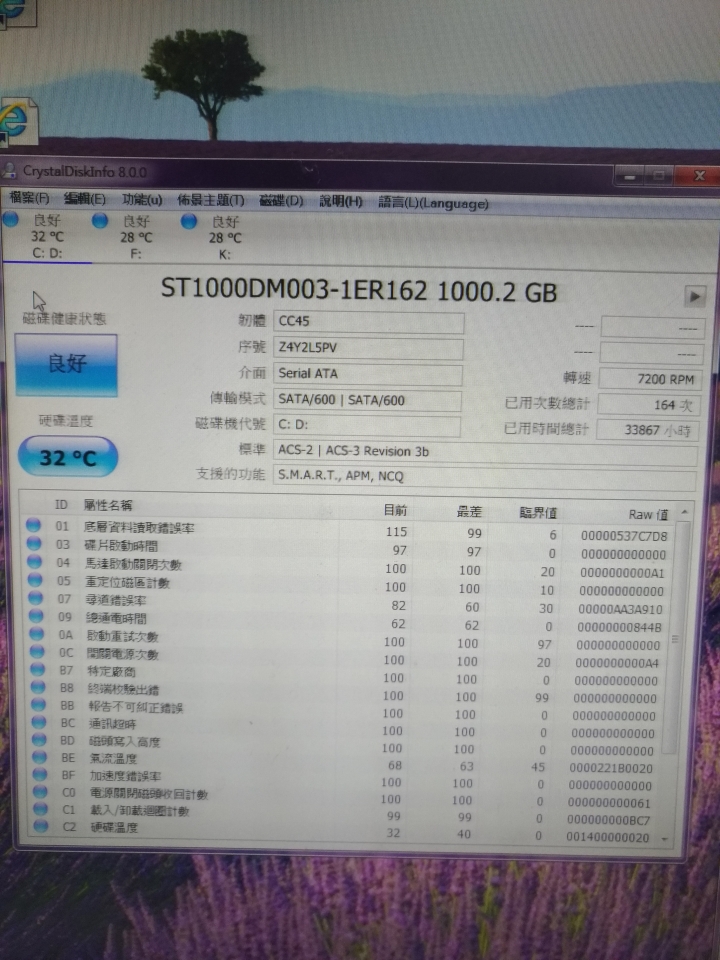The height and width of the screenshot is (960, 720).
Task: Select the F: disk tab
Action: click(x=136, y=237)
